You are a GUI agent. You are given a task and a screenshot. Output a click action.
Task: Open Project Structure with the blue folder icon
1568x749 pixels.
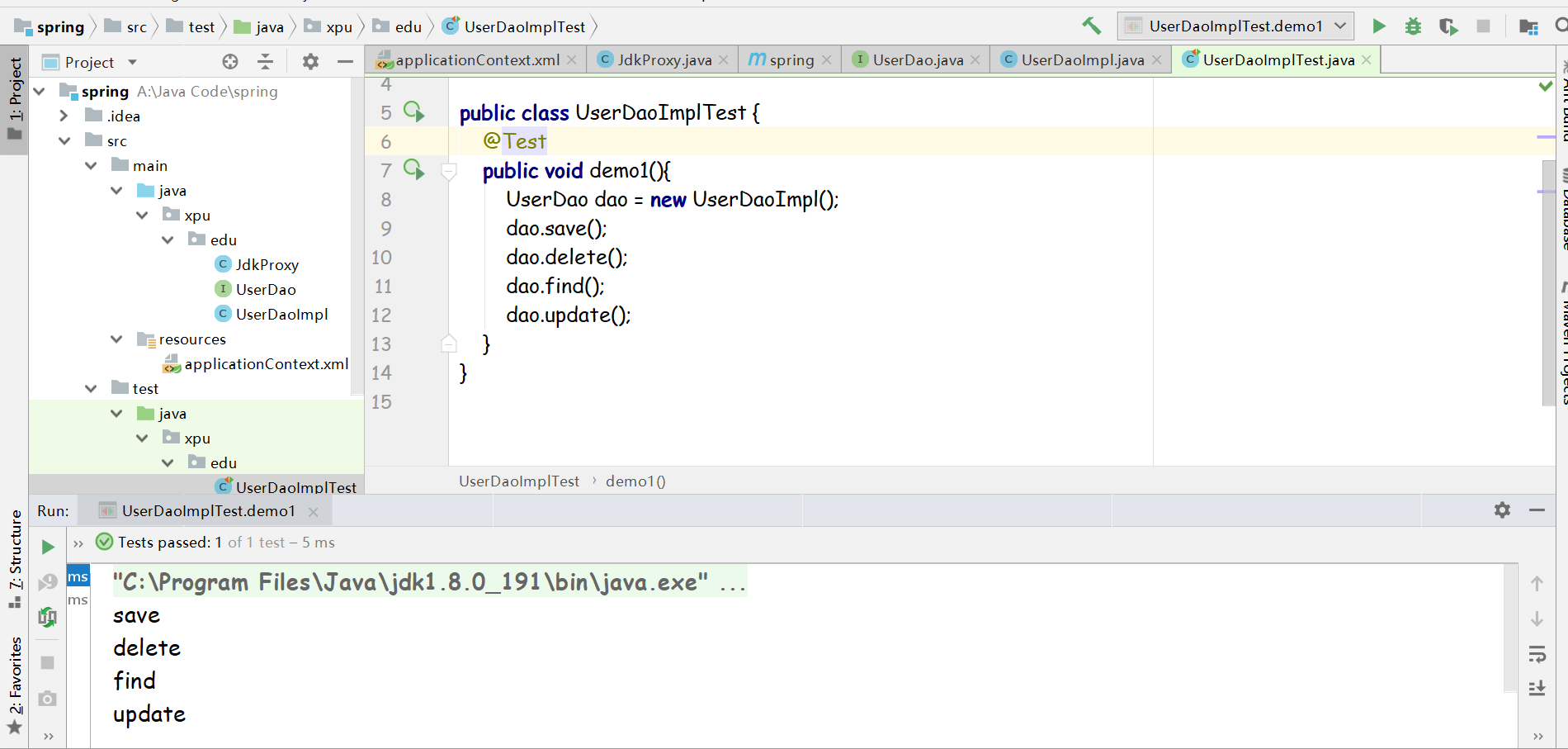coord(1528,26)
